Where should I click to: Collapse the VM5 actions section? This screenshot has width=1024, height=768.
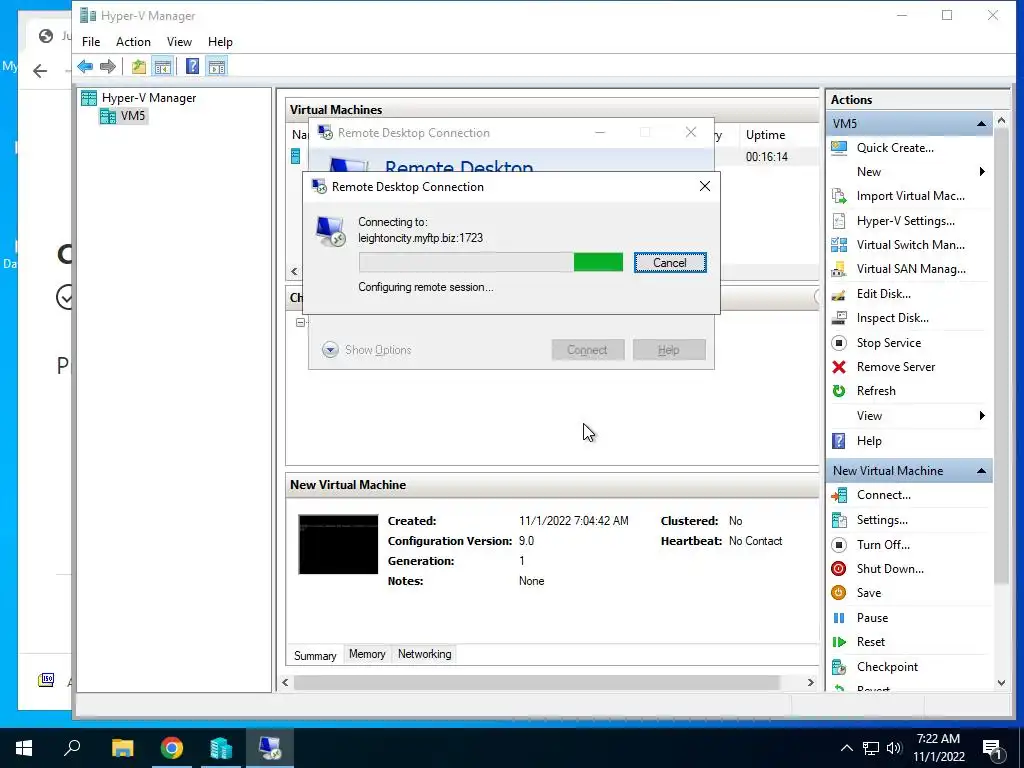click(x=981, y=124)
